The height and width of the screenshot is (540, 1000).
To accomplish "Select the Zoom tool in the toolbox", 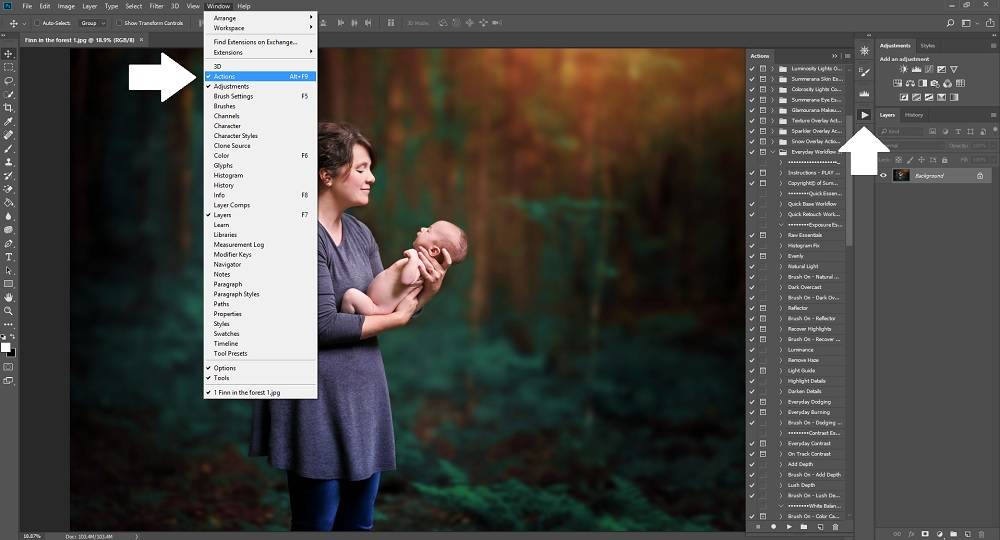I will pyautogui.click(x=8, y=310).
